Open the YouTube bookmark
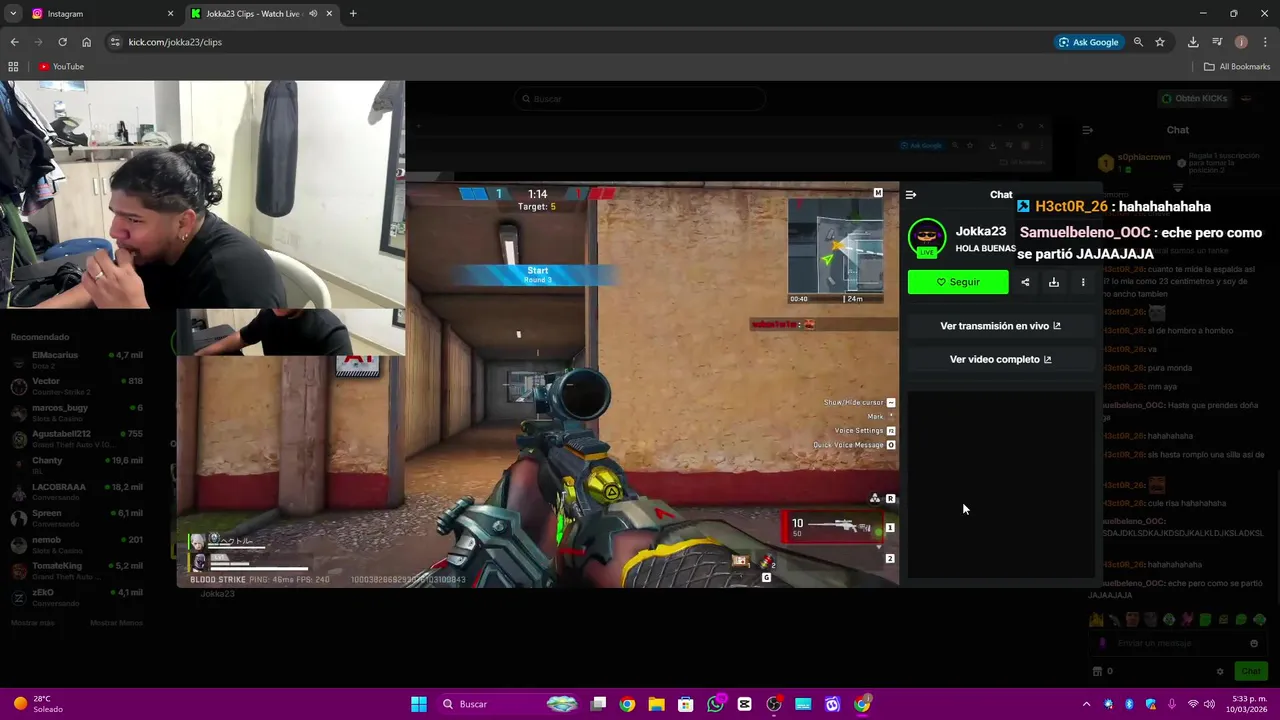The width and height of the screenshot is (1280, 720). click(x=61, y=67)
